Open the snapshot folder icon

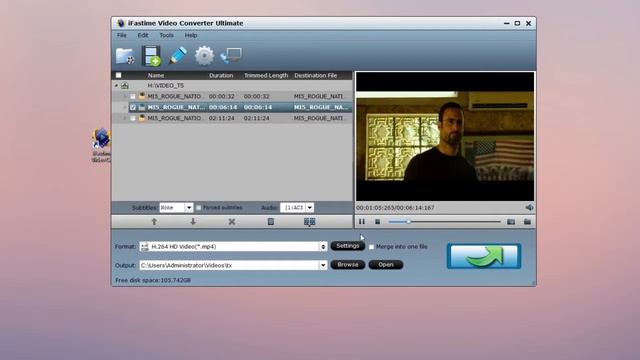tap(527, 222)
